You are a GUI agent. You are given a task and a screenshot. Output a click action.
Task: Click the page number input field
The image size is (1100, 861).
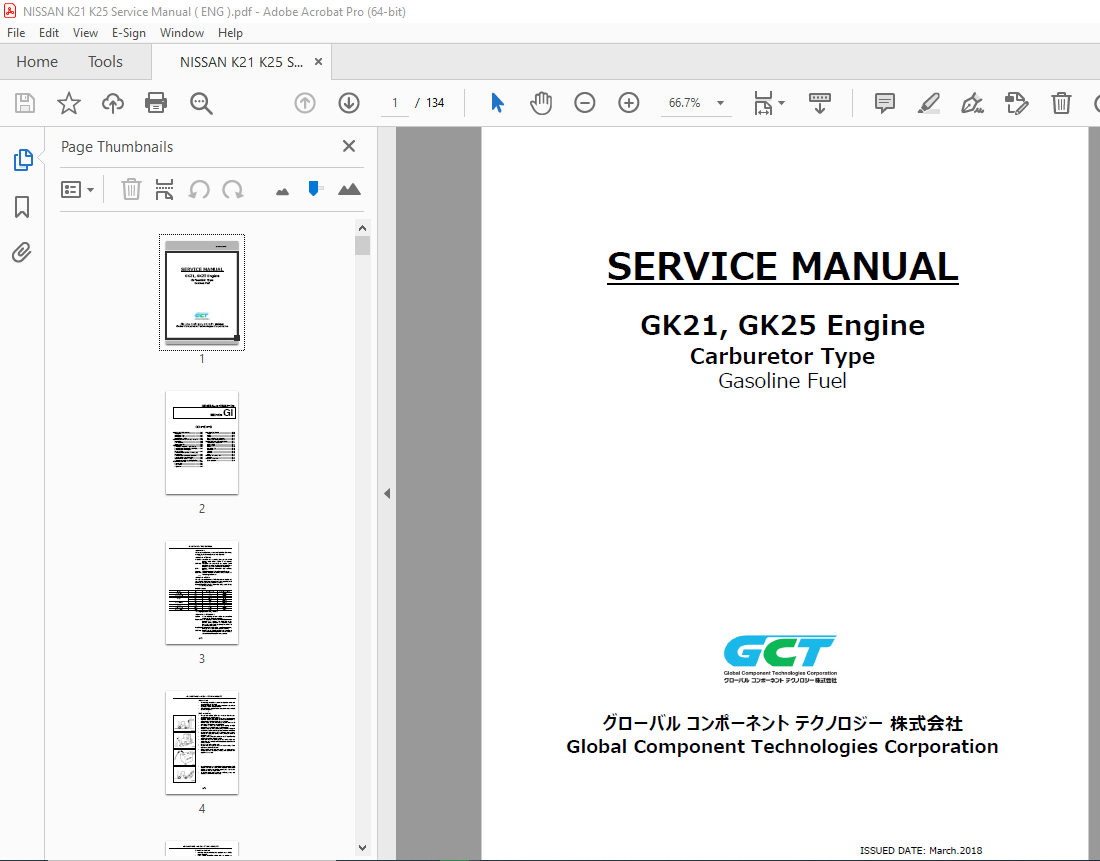point(395,103)
